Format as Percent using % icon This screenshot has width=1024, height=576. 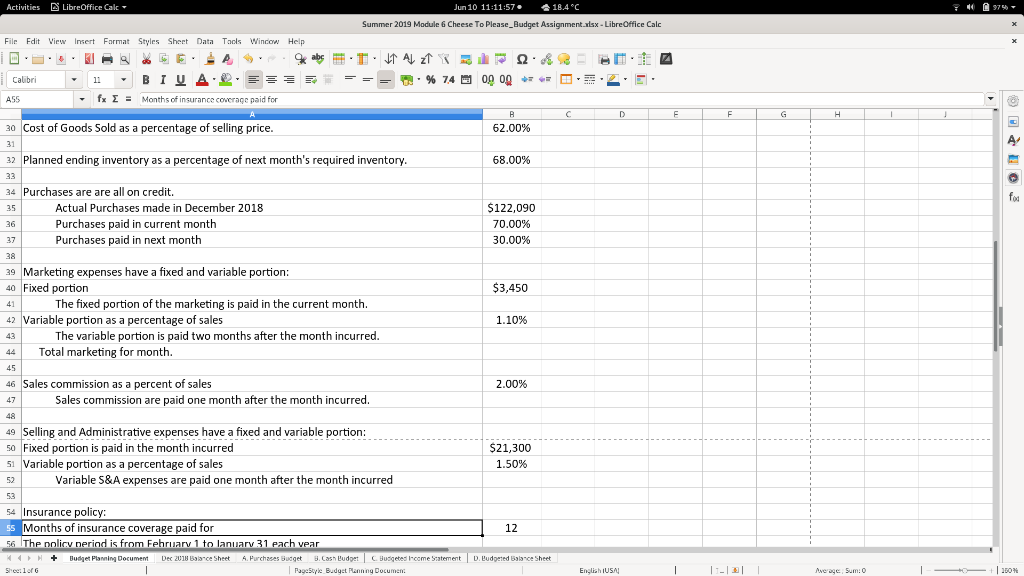[x=430, y=80]
